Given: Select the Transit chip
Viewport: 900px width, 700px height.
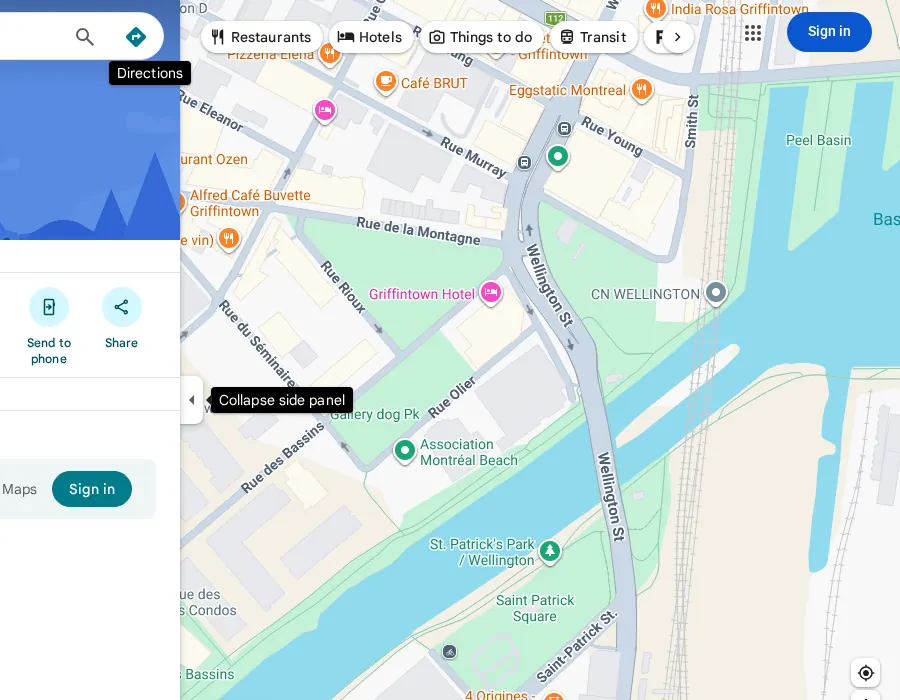Looking at the screenshot, I should 593,37.
